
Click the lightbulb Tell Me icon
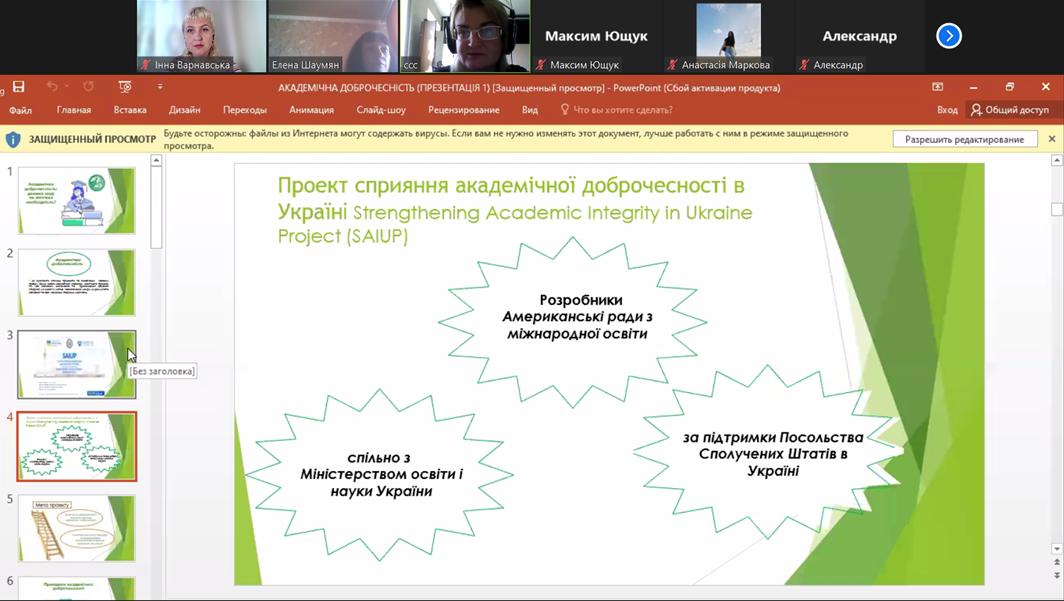point(565,109)
